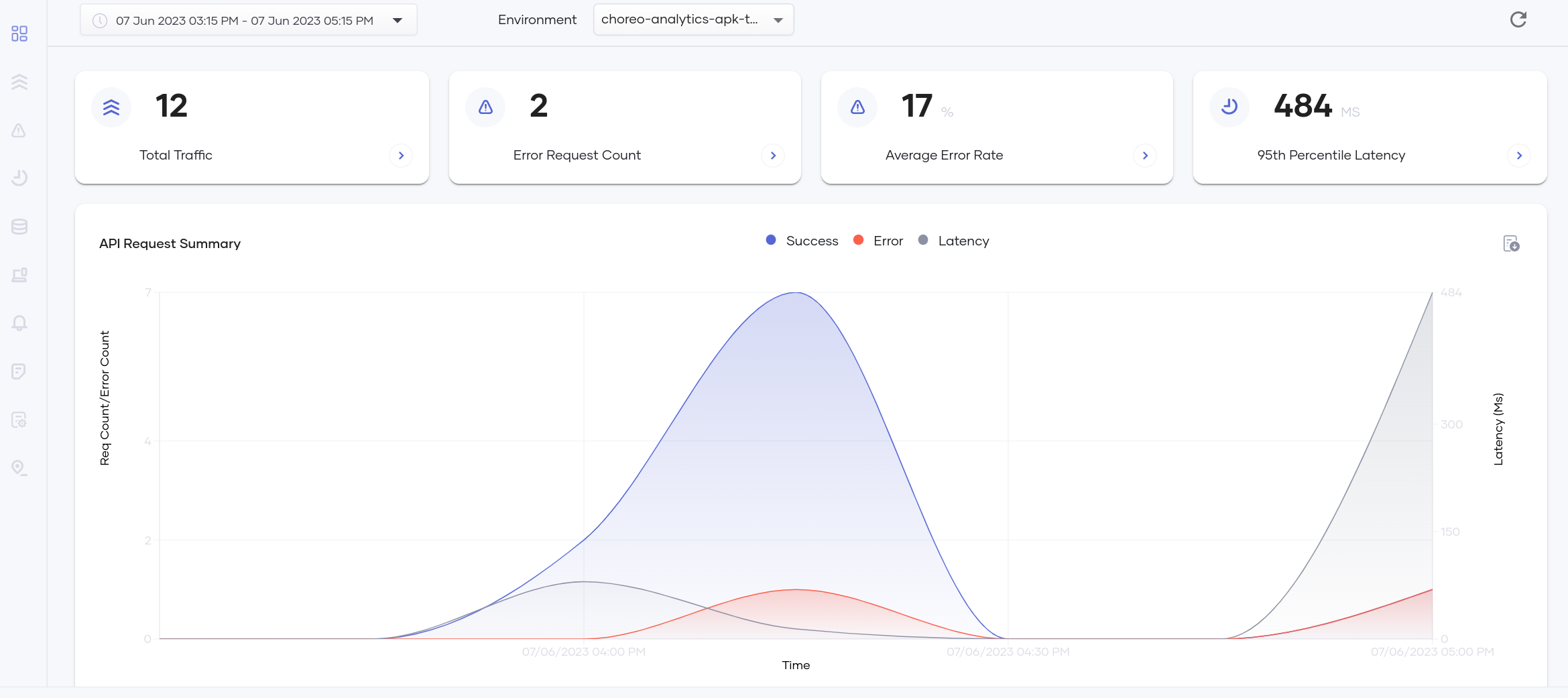Toggle the Latency series in legend
Viewport: 1568px width, 698px height.
tap(953, 241)
